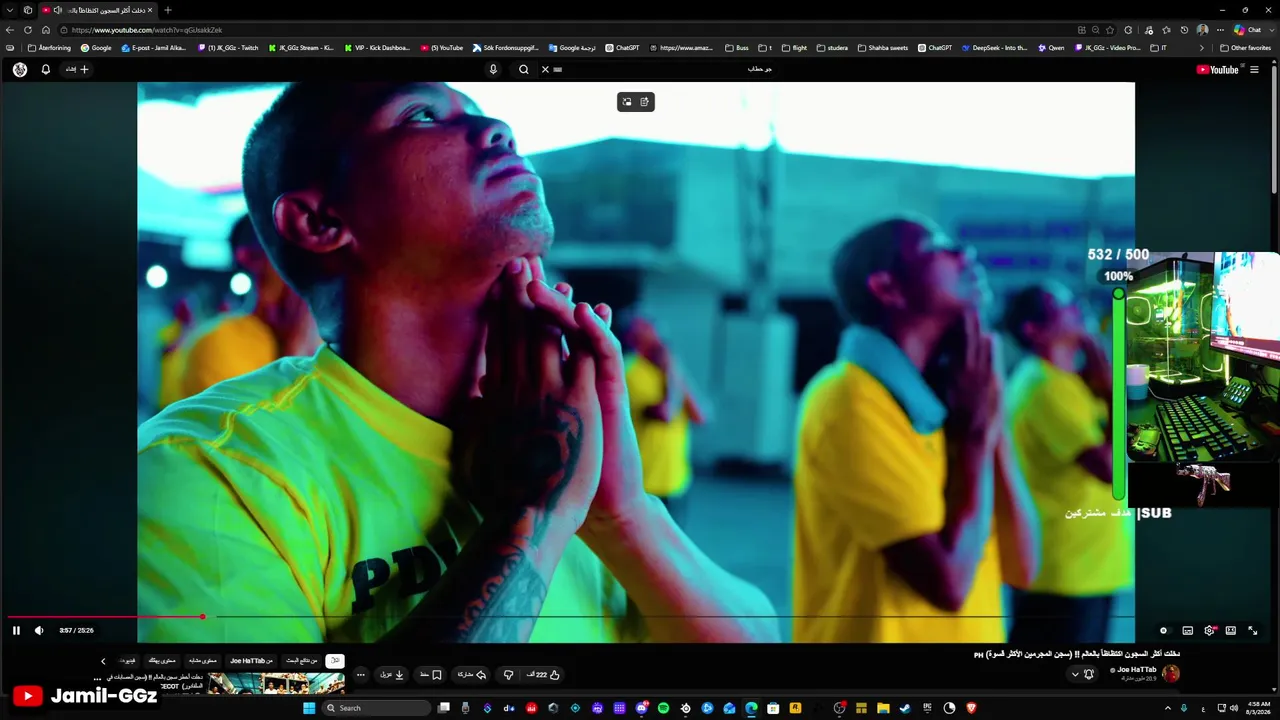Open the Google bookmark
The image size is (1280, 720).
(96, 48)
